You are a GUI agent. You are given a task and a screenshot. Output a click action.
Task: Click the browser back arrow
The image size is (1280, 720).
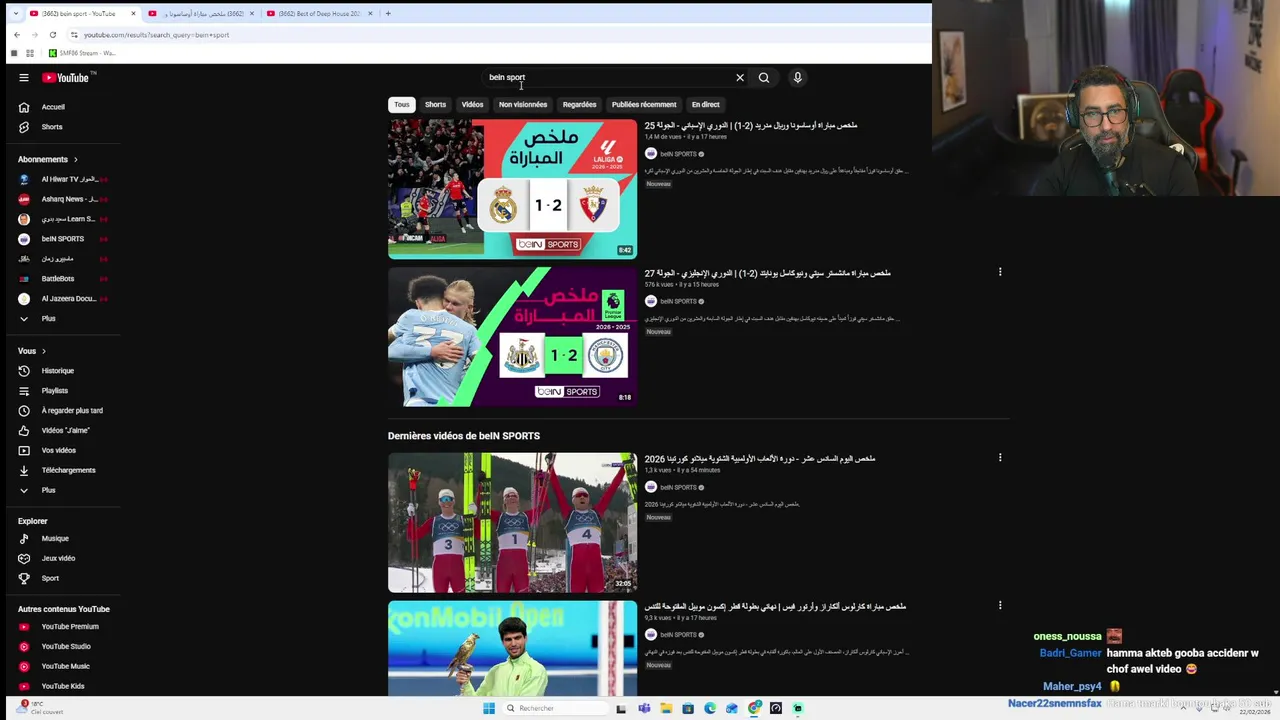[17, 35]
